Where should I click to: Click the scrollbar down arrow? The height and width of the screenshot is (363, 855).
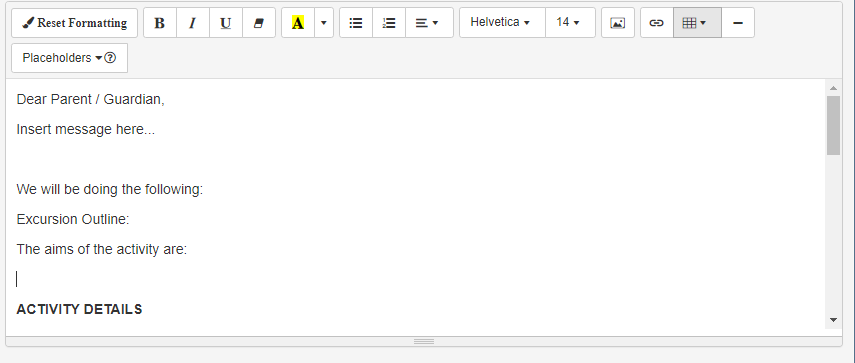[x=833, y=320]
